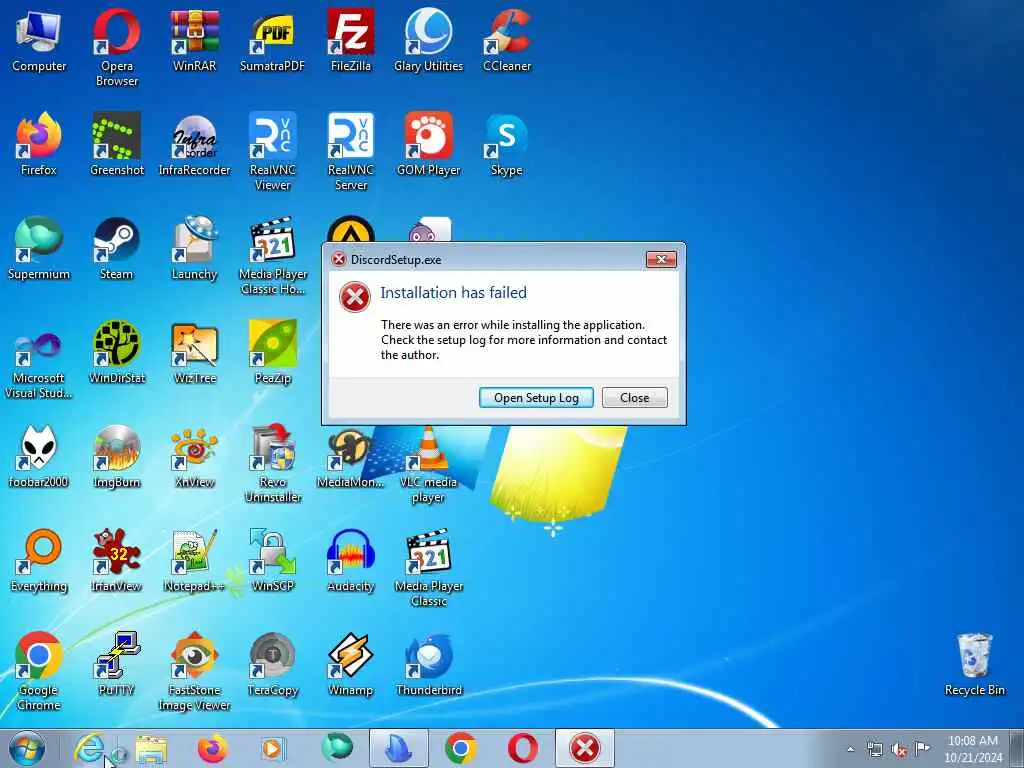Click the Winamp desktop icon
Image resolution: width=1024 pixels, height=768 pixels.
tap(351, 664)
